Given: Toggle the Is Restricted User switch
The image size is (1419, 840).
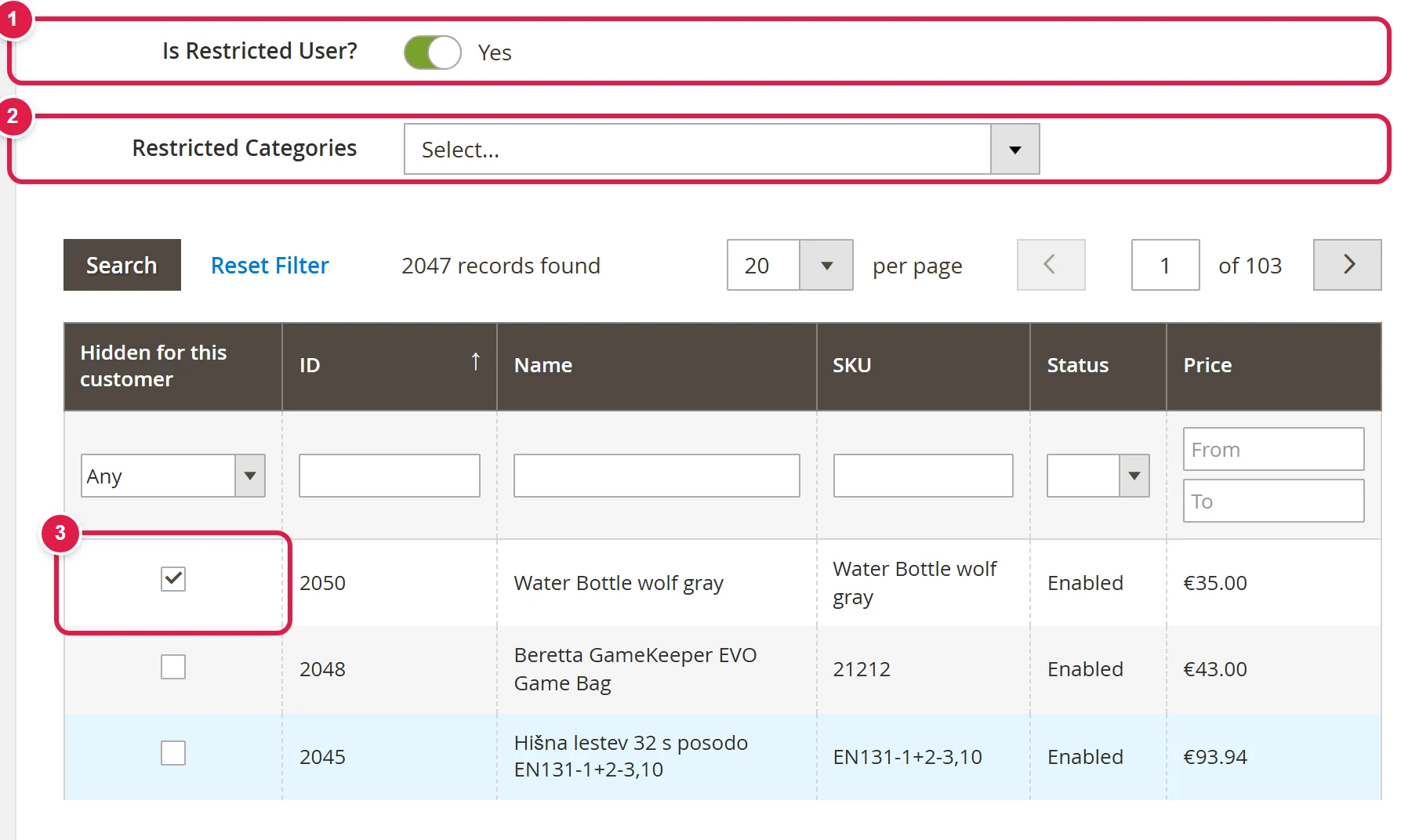Looking at the screenshot, I should click(432, 52).
